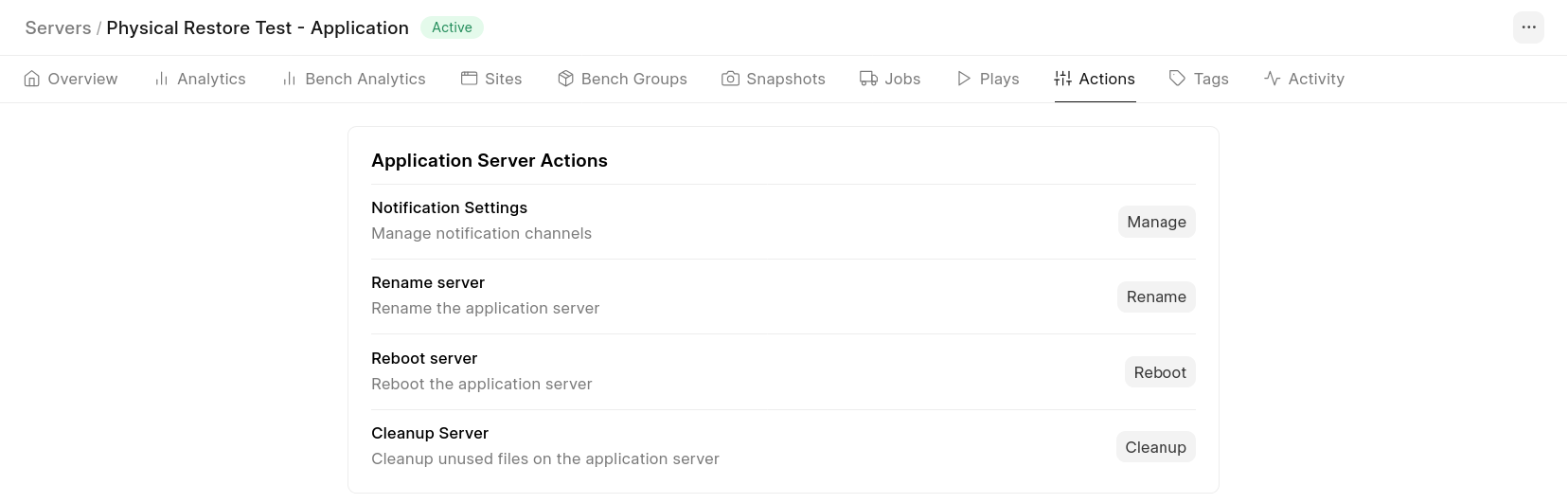Click the Activity pulse icon
The height and width of the screenshot is (503, 1568).
(x=1272, y=79)
